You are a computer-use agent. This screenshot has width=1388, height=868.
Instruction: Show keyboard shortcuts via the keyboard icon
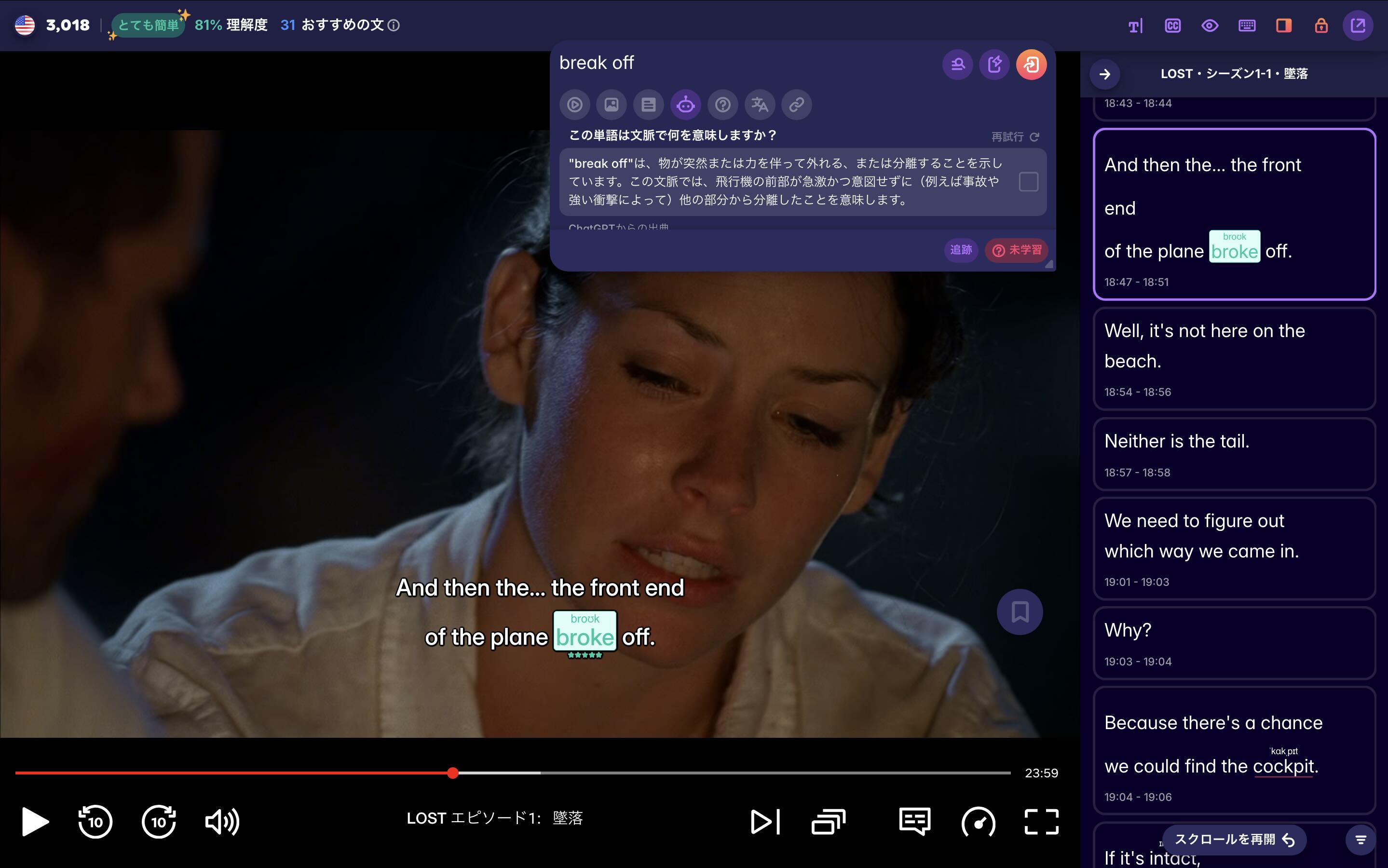click(x=1246, y=25)
